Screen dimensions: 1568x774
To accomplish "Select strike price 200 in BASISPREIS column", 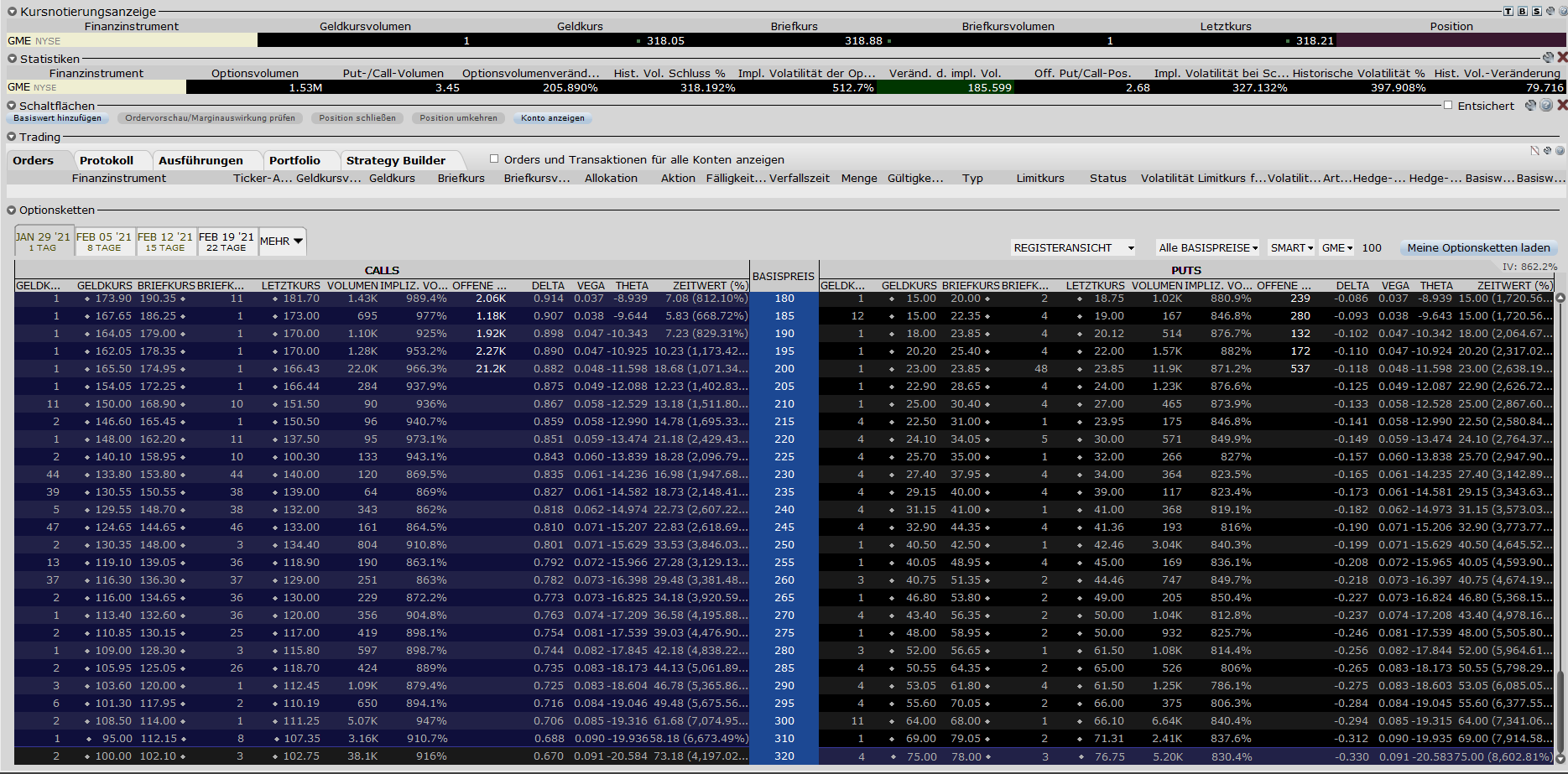I will [x=784, y=369].
